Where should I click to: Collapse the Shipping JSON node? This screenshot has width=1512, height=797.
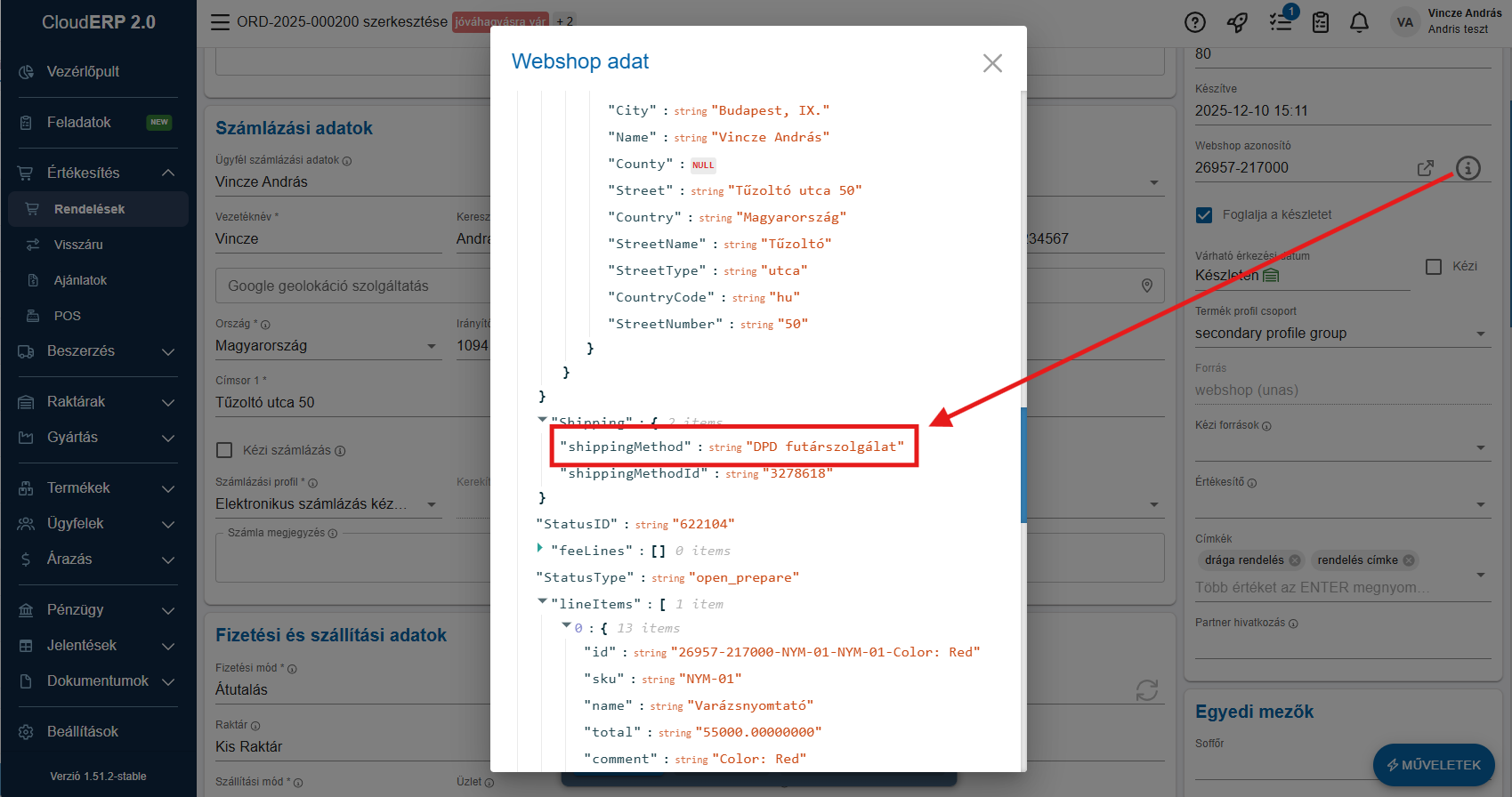coord(542,420)
